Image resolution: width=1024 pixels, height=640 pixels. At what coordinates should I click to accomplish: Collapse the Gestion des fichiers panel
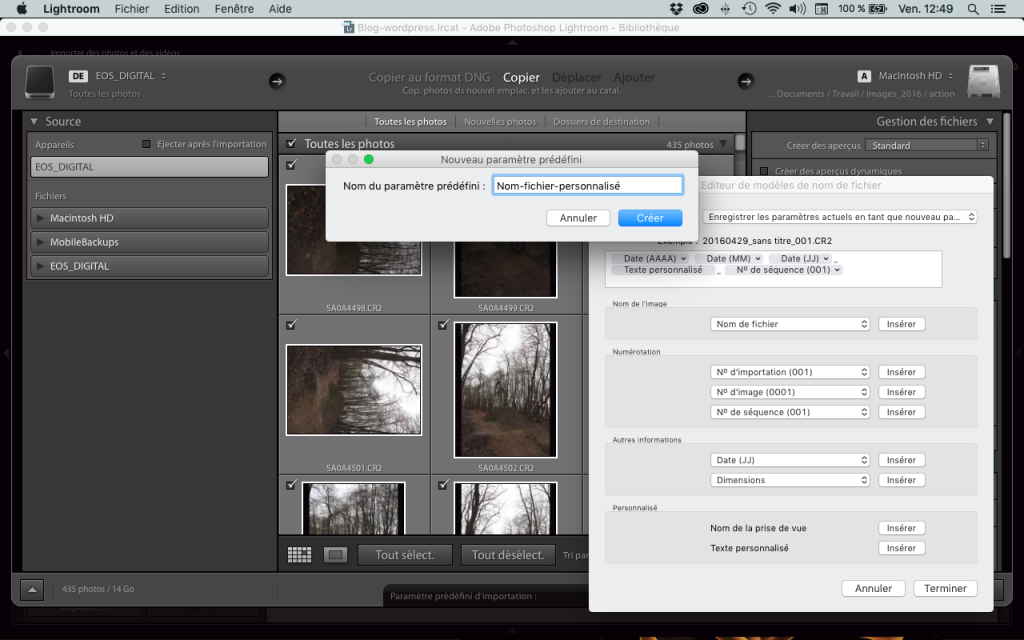(x=990, y=121)
